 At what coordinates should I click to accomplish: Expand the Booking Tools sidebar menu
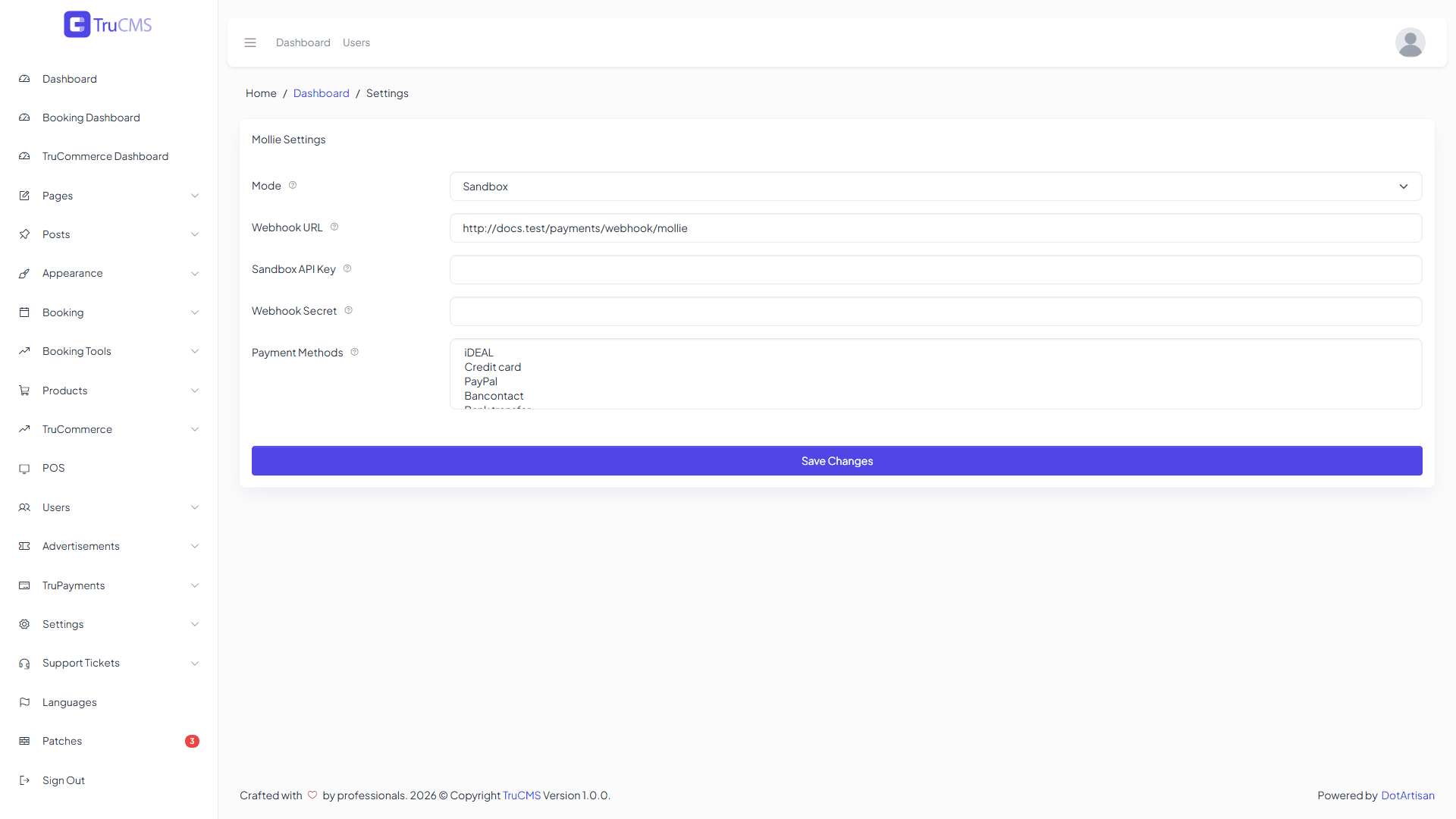click(x=109, y=351)
